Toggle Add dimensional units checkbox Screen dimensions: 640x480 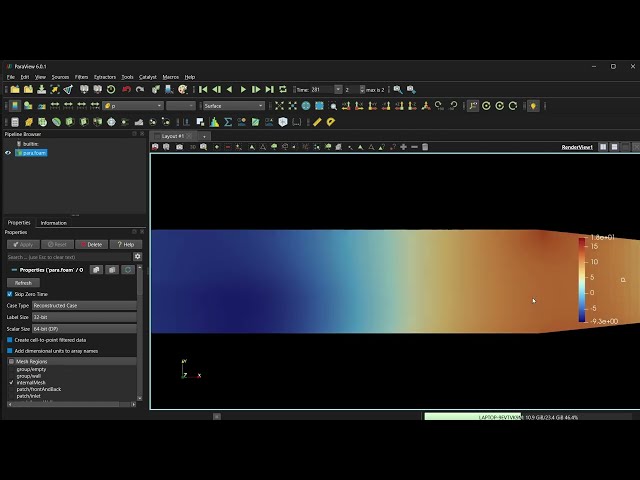(x=10, y=351)
